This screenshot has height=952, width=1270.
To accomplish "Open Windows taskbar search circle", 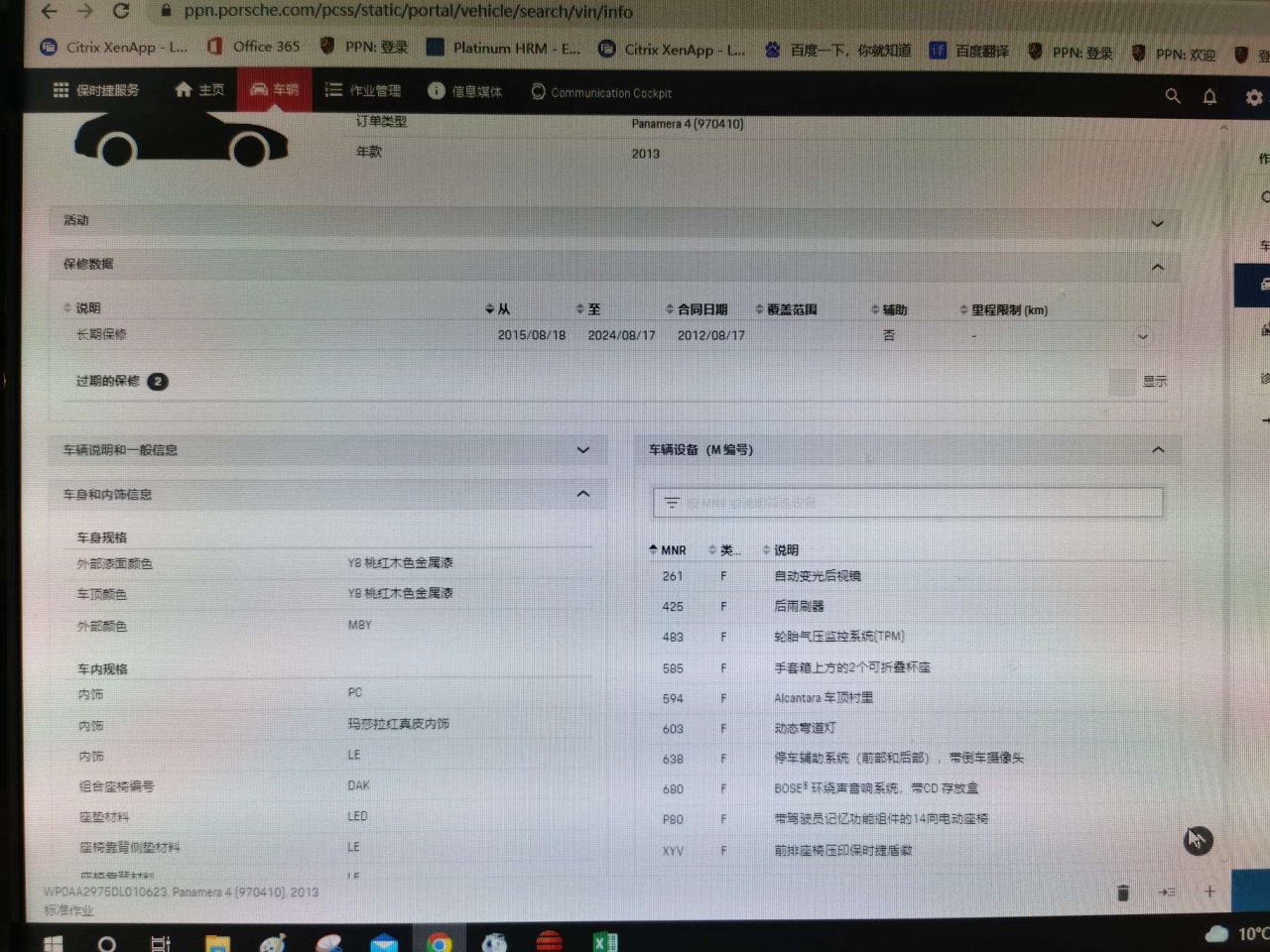I will 106,943.
